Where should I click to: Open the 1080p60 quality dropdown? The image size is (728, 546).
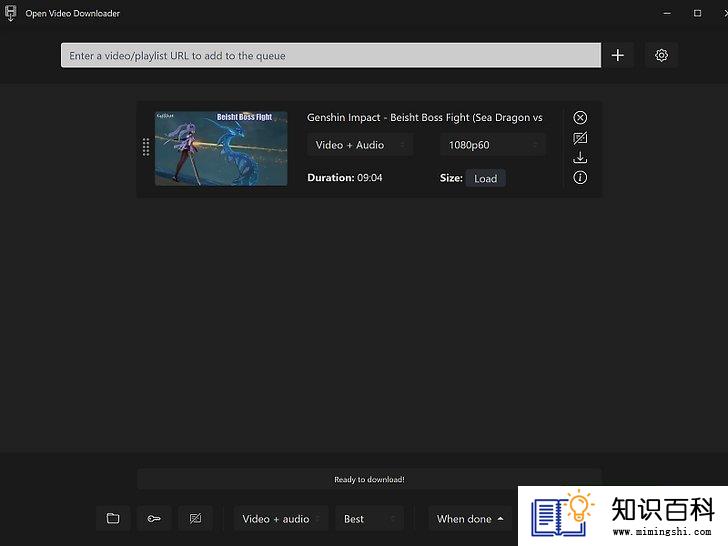tap(493, 145)
